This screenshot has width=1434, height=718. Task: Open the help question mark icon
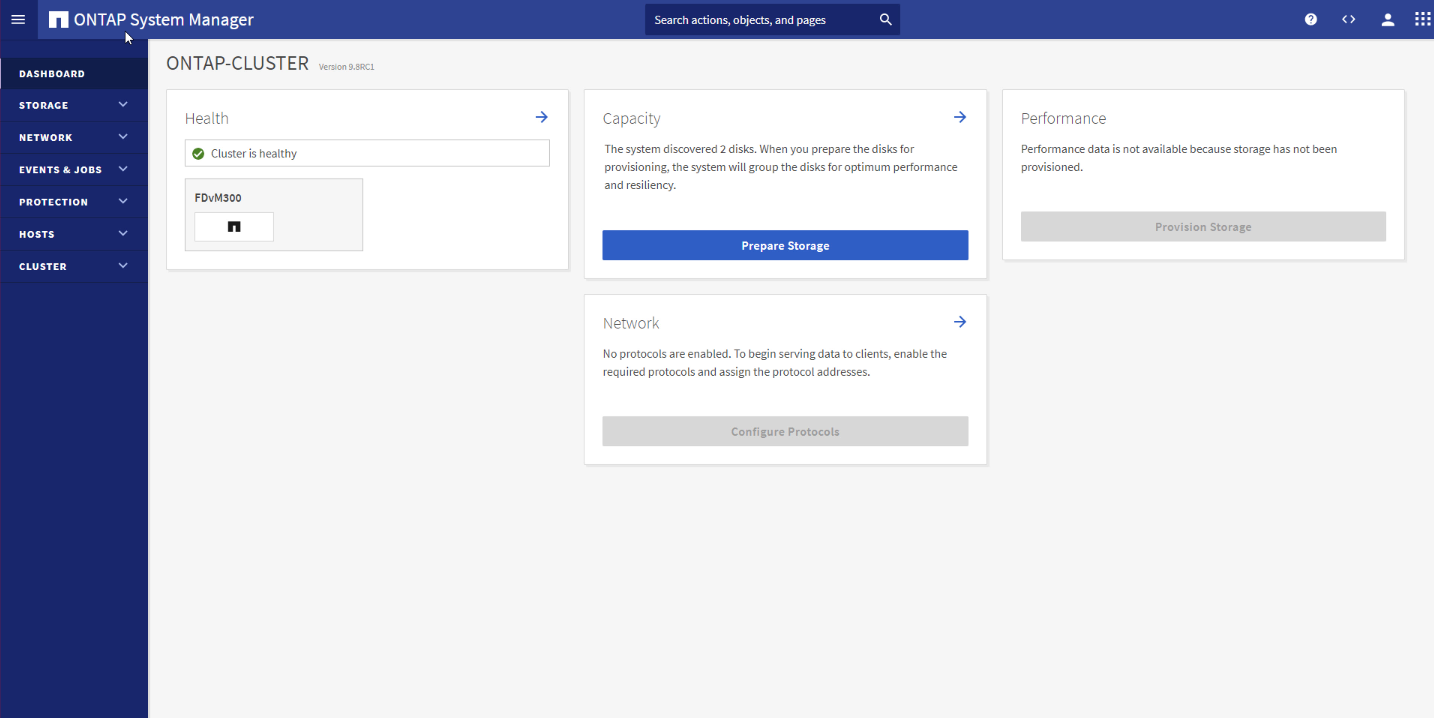click(x=1310, y=19)
